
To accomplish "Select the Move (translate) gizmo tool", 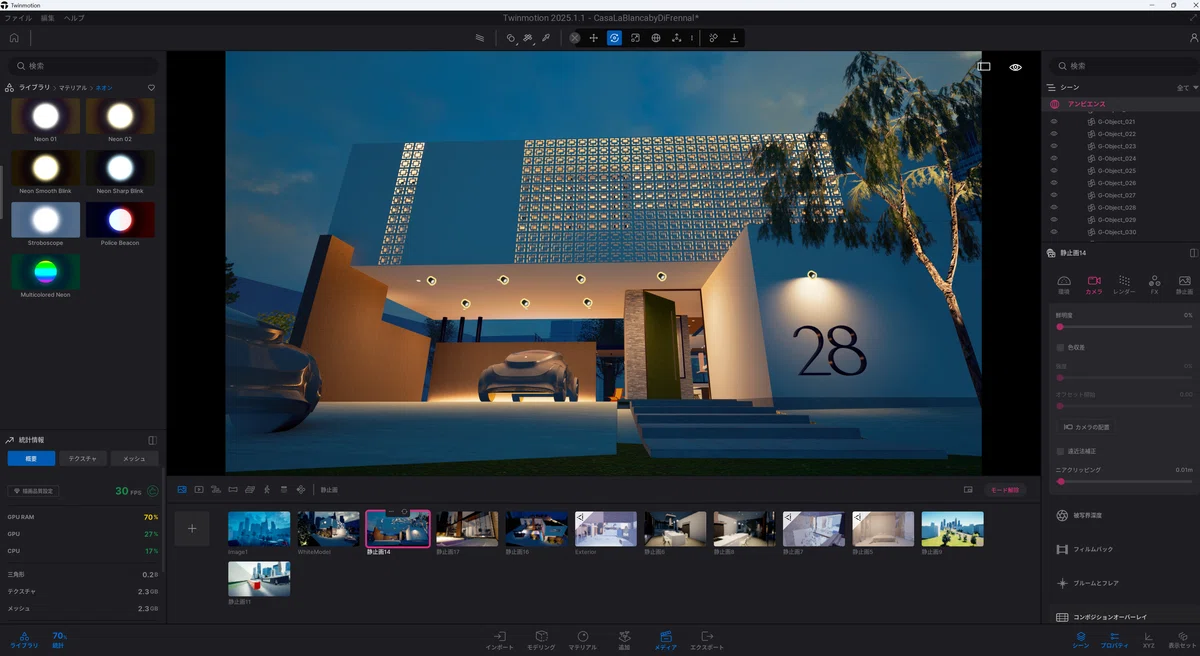I will [x=594, y=38].
